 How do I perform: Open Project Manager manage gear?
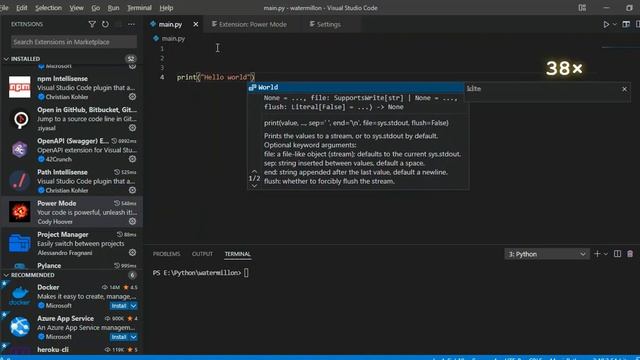[x=132, y=253]
